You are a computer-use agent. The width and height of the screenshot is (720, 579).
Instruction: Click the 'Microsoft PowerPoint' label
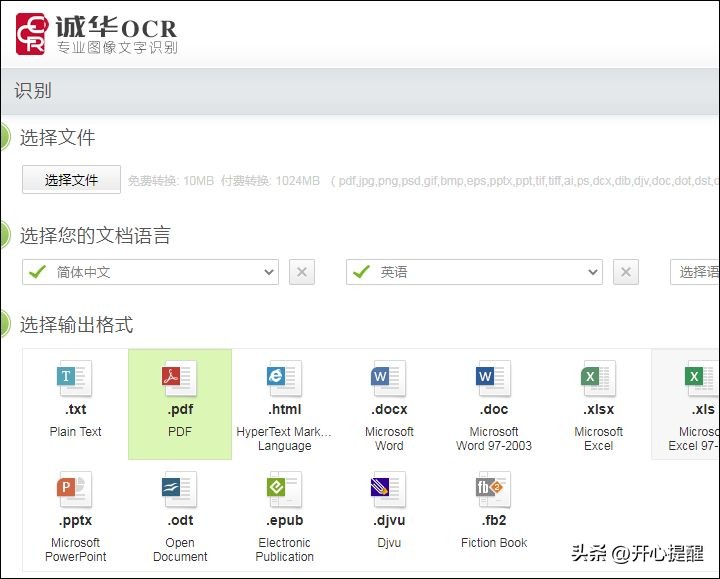75,550
